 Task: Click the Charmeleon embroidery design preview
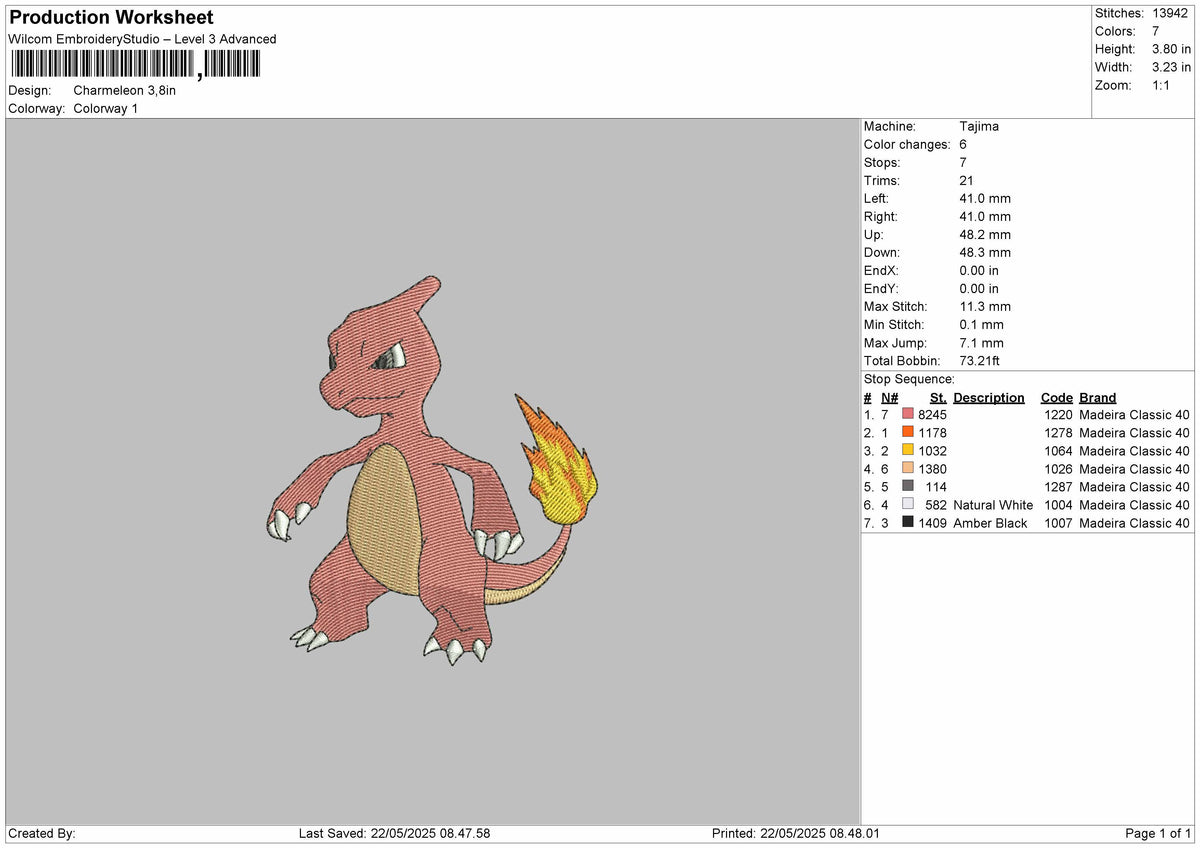coord(432,470)
